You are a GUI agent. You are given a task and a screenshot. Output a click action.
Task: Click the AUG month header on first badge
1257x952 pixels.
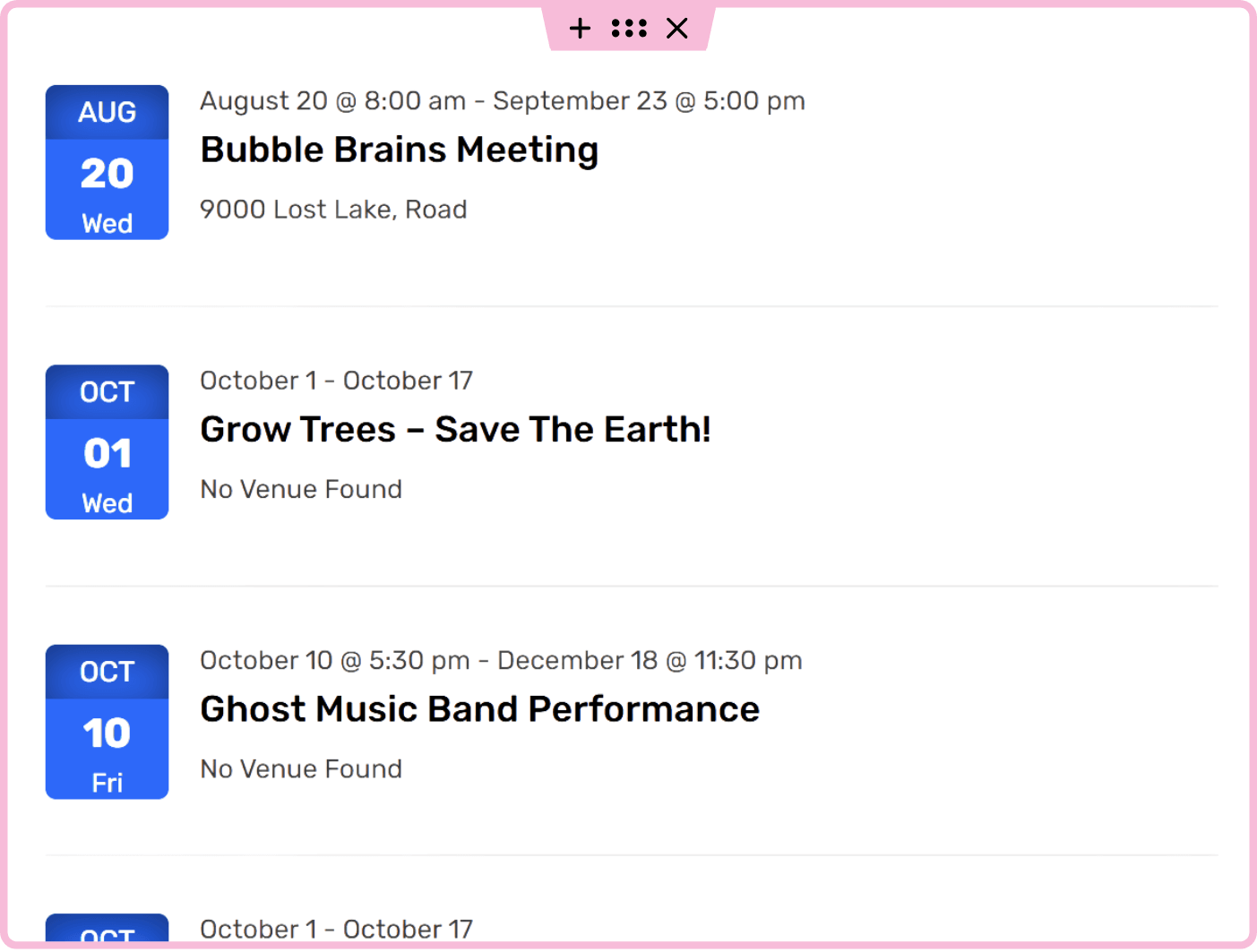coord(107,113)
